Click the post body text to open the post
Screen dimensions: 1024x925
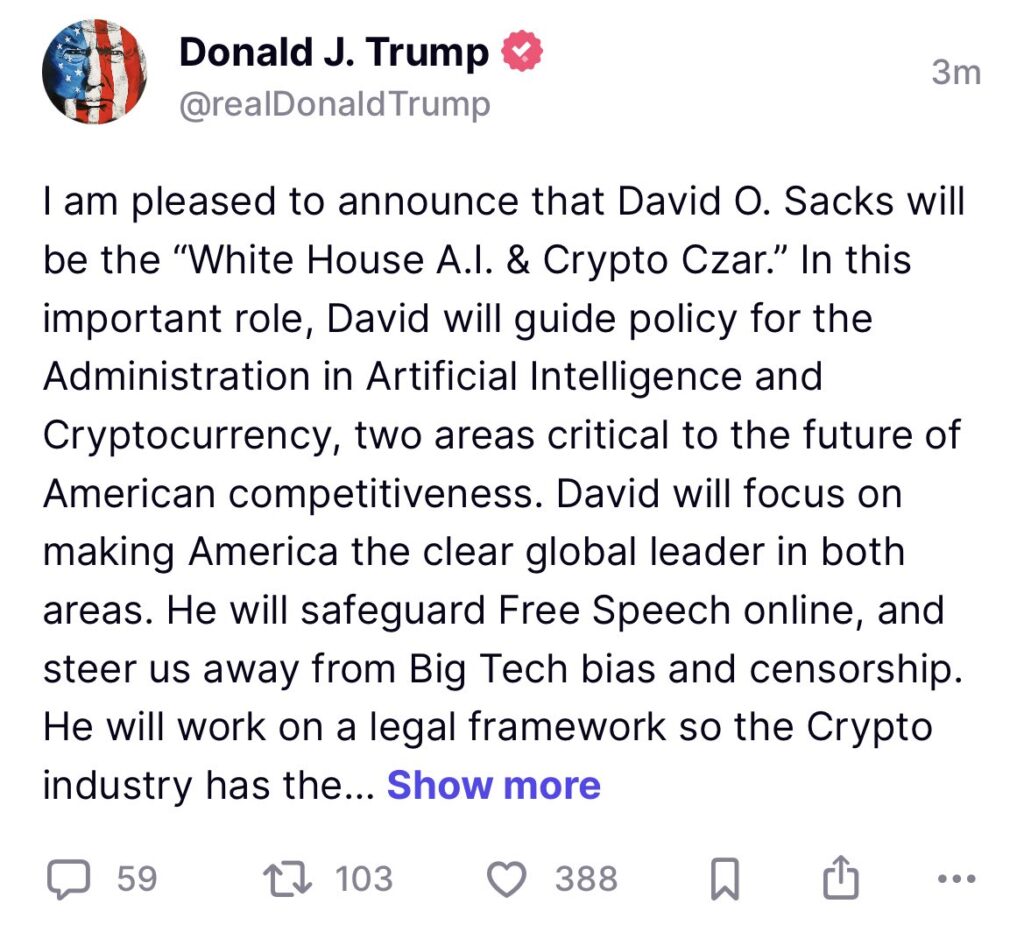(500, 495)
